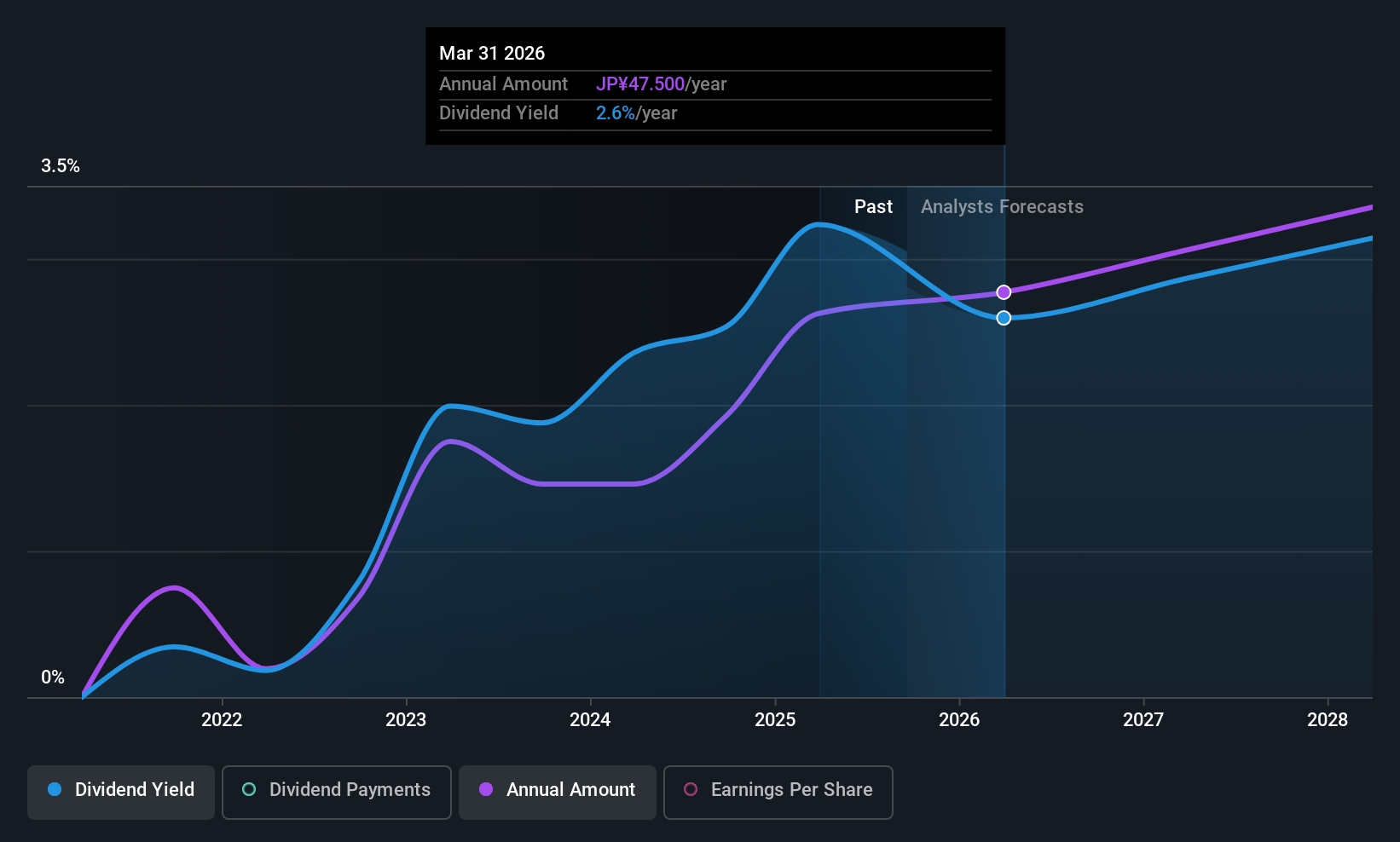Enable the Dividend Payments series

[x=337, y=792]
